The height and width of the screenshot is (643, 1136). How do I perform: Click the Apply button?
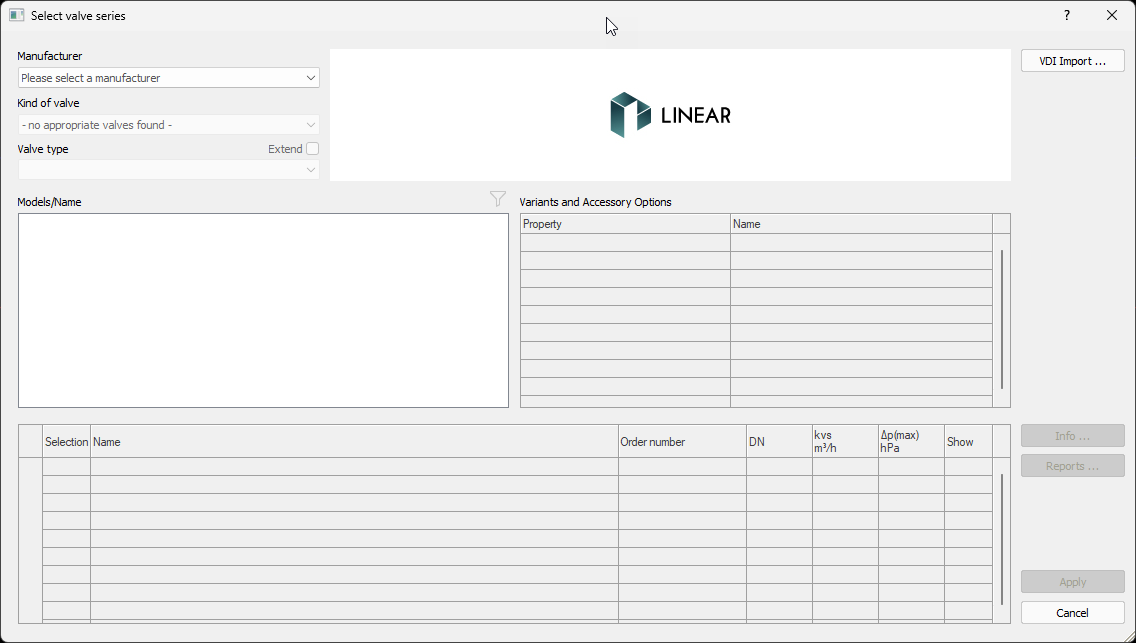click(x=1072, y=582)
